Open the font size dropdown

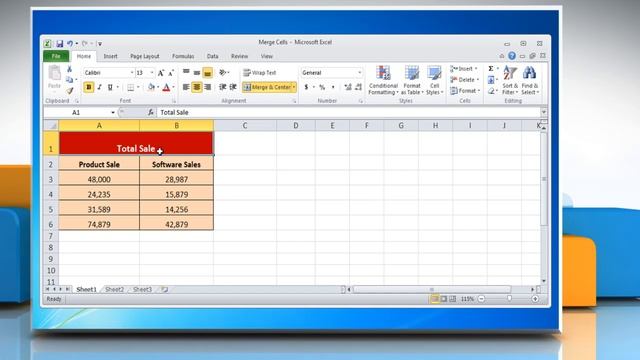pos(152,73)
